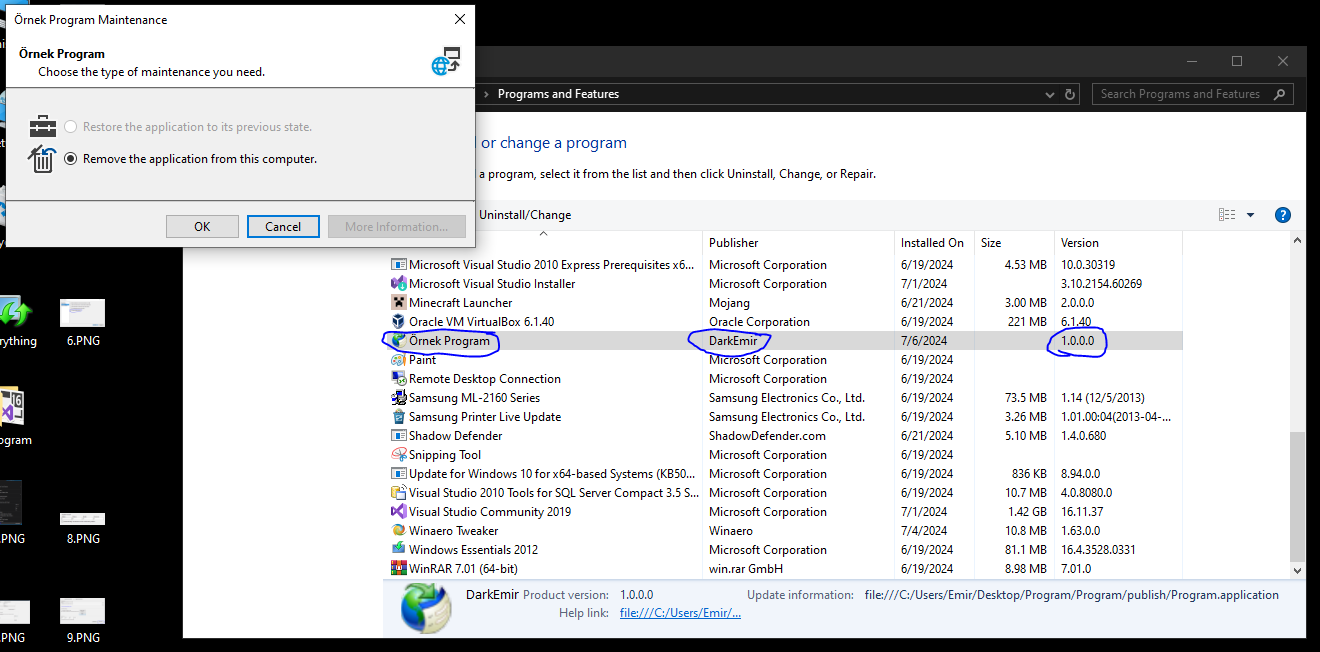Image resolution: width=1320 pixels, height=652 pixels.
Task: Click the help question mark icon
Action: click(x=1283, y=215)
